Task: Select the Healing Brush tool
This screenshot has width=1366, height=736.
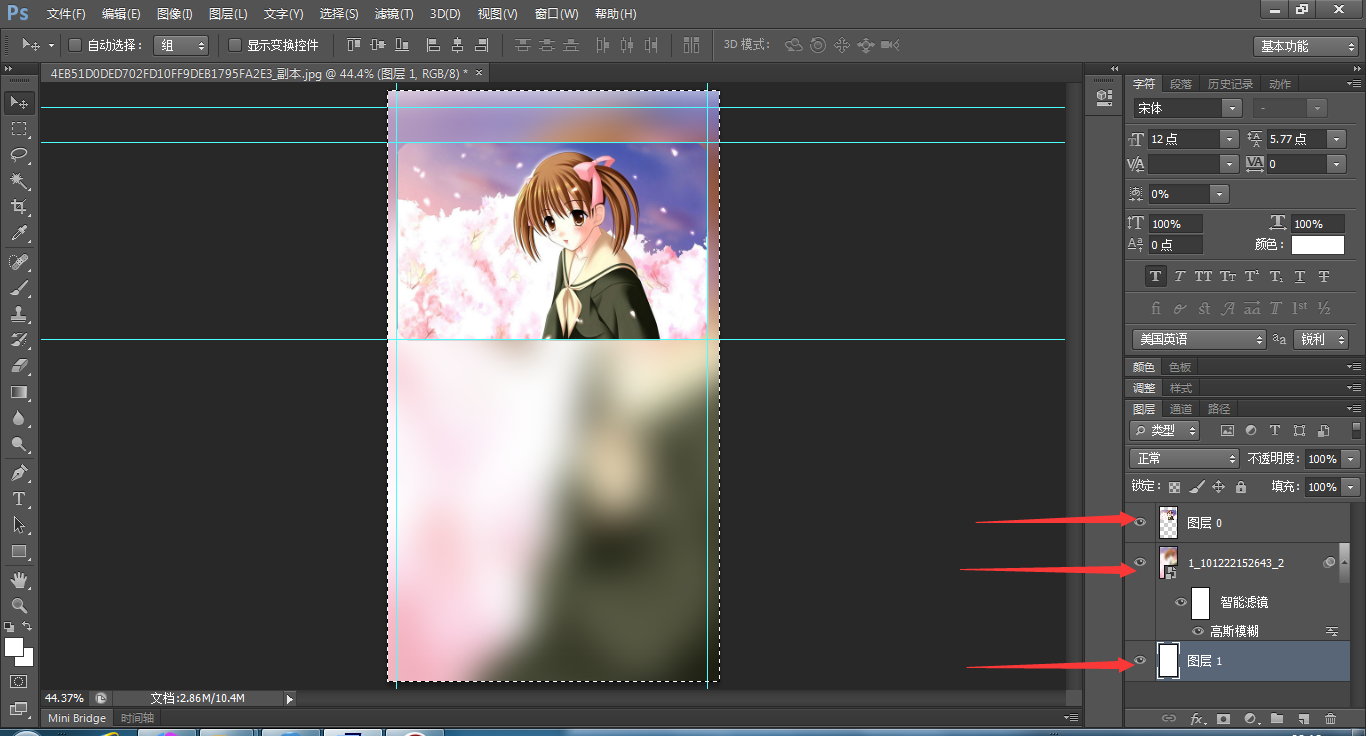Action: [x=19, y=262]
